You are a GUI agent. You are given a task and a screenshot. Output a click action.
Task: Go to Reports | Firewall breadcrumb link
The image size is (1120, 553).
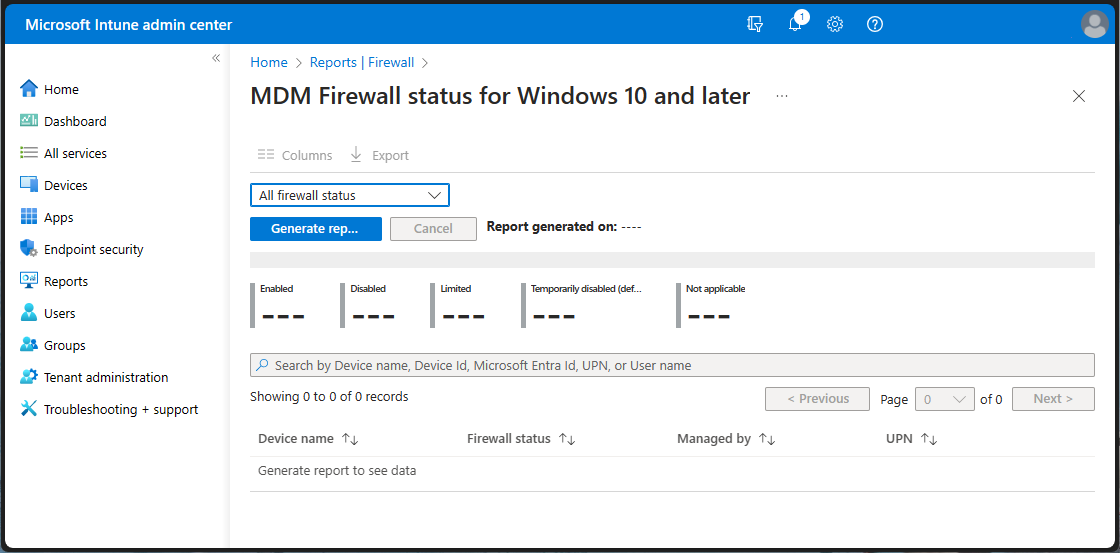click(x=361, y=62)
